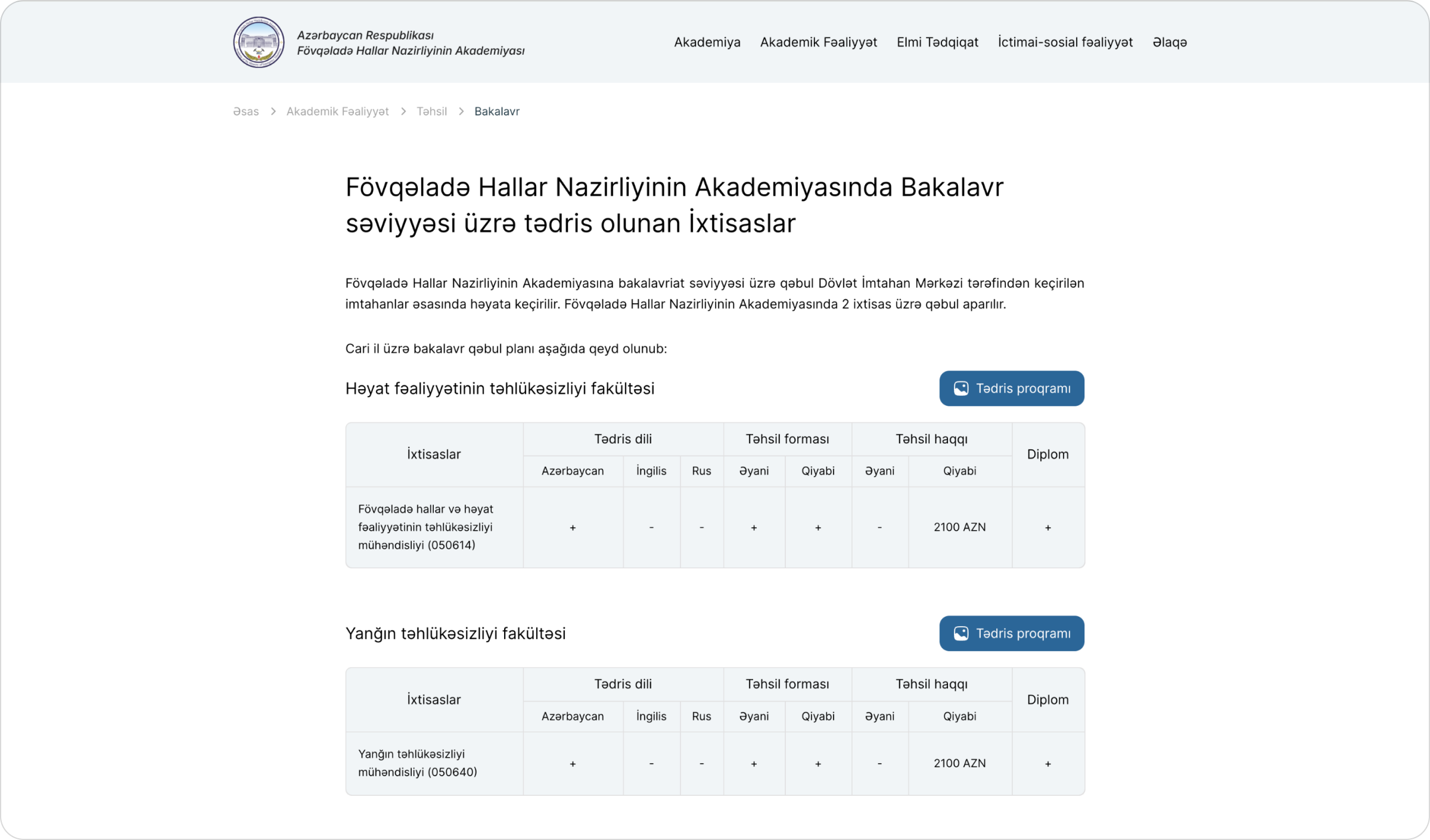Click the Bakalavr breadcrumb item
The height and width of the screenshot is (840, 1430).
tap(497, 111)
